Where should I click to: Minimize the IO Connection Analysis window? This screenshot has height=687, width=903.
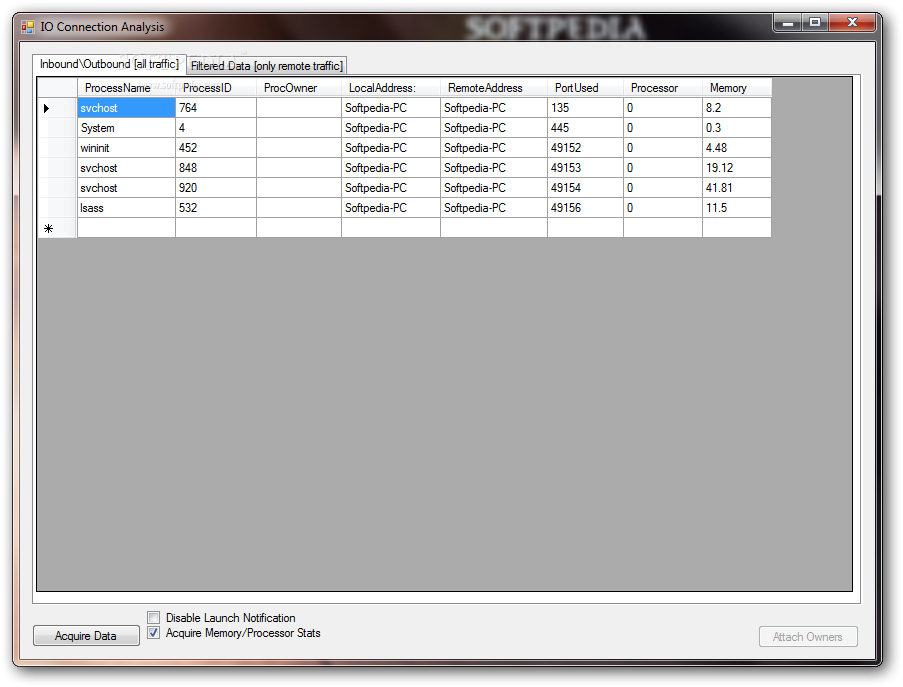click(788, 23)
